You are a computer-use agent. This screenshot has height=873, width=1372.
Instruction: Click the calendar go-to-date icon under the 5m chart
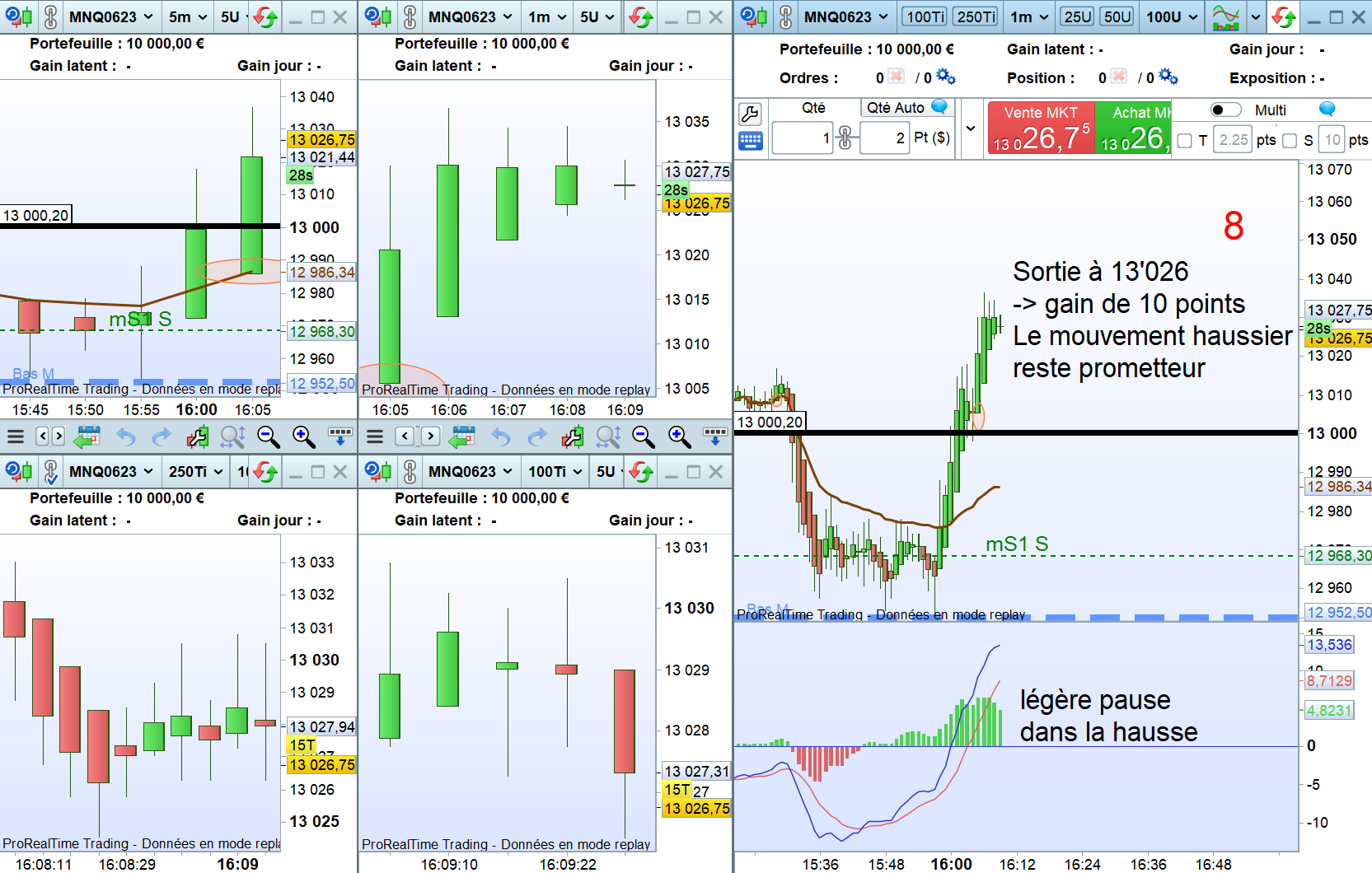pos(87,436)
